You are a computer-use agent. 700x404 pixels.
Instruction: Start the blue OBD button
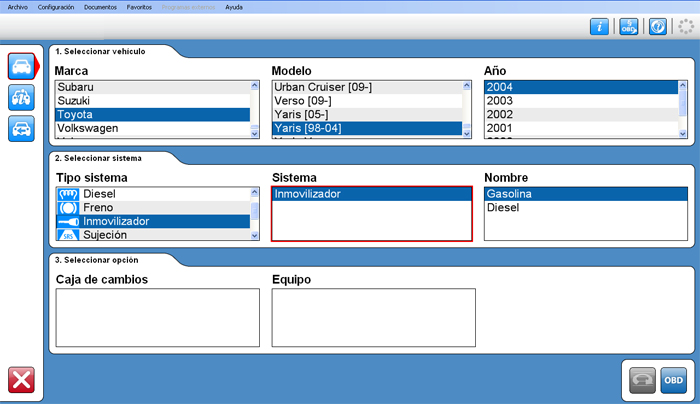(x=673, y=380)
